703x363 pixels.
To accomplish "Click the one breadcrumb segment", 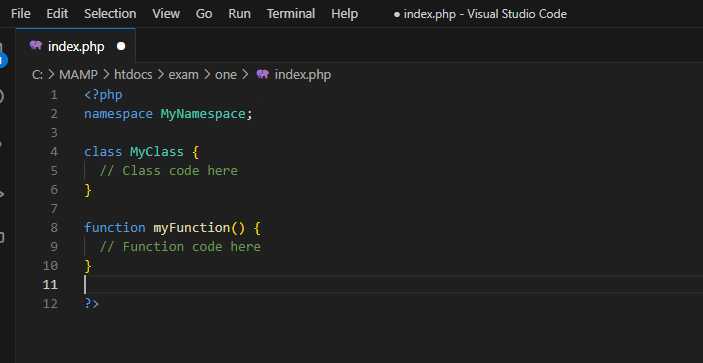I will coord(226,75).
